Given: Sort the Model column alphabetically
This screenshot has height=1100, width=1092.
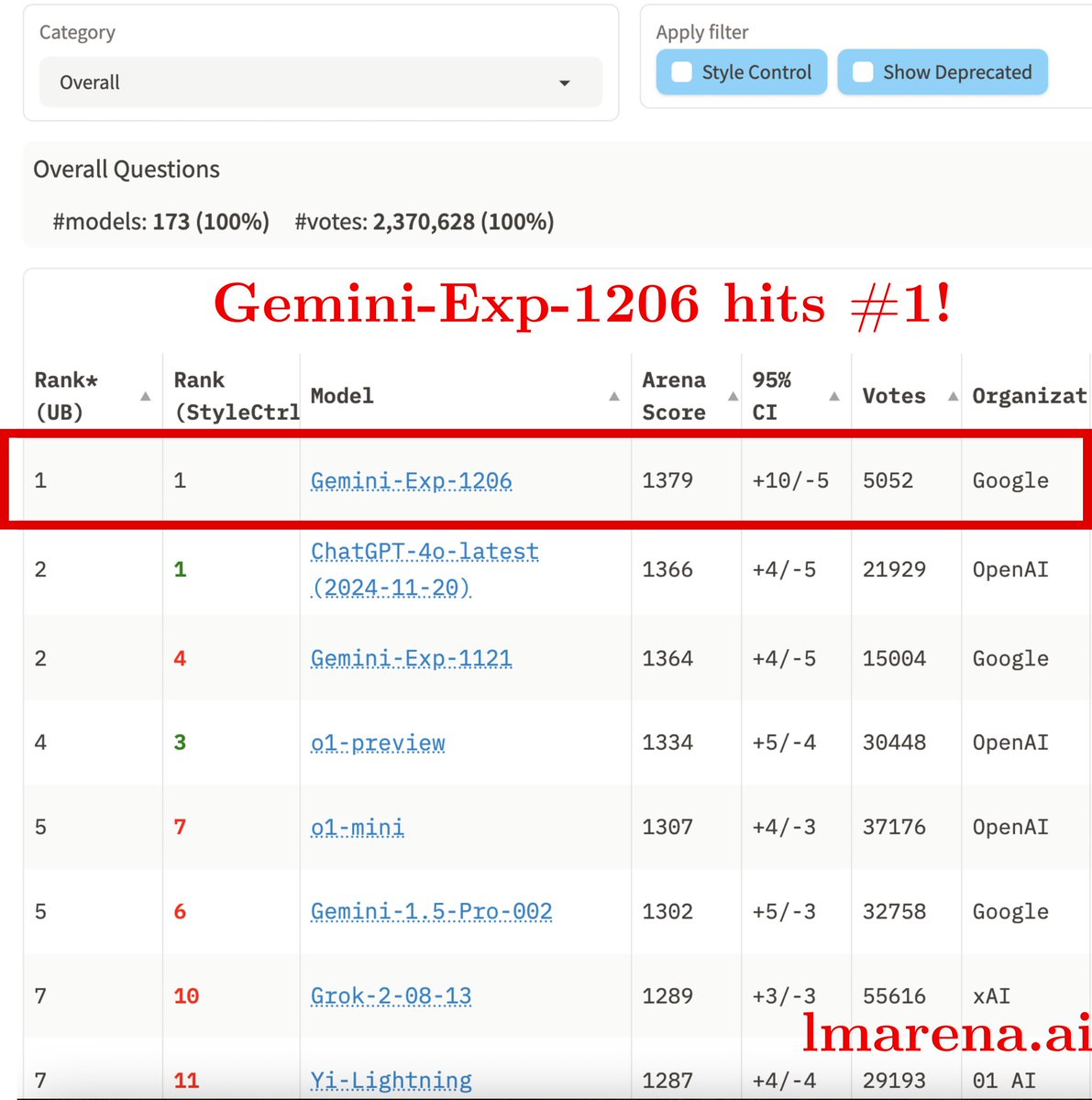Looking at the screenshot, I should (613, 397).
